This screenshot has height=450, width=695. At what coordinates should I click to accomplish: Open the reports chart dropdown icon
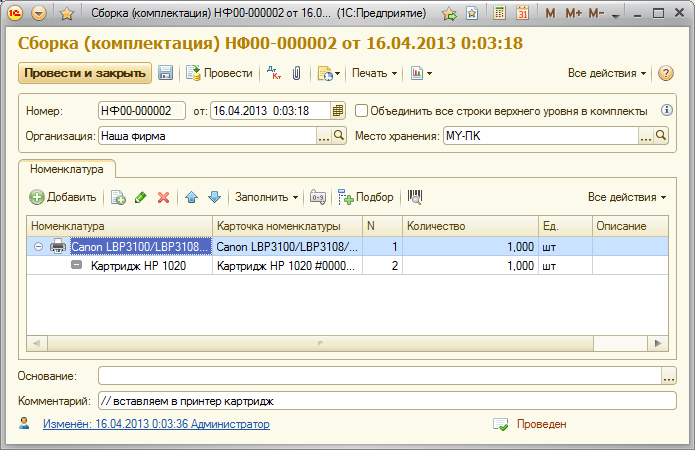tap(421, 73)
